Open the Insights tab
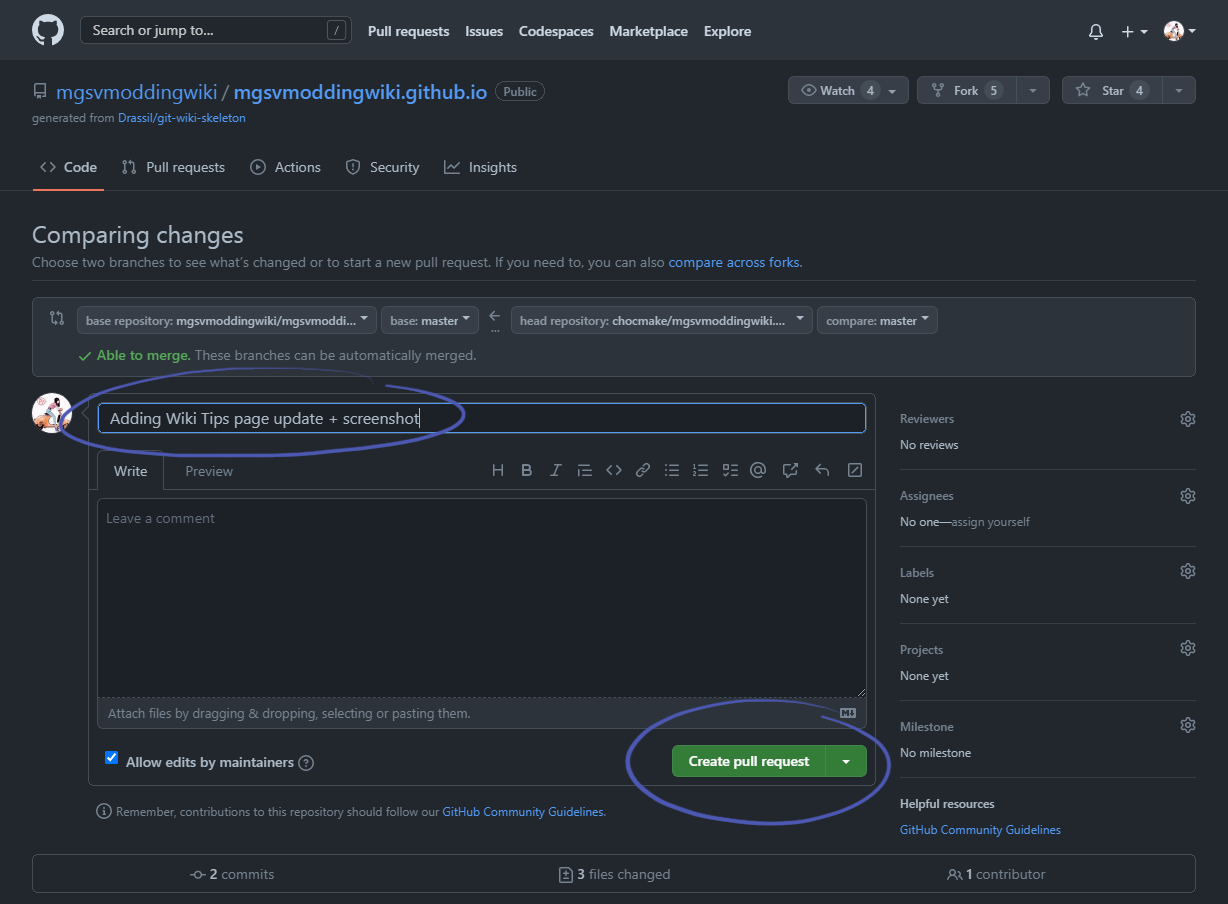 click(x=481, y=167)
